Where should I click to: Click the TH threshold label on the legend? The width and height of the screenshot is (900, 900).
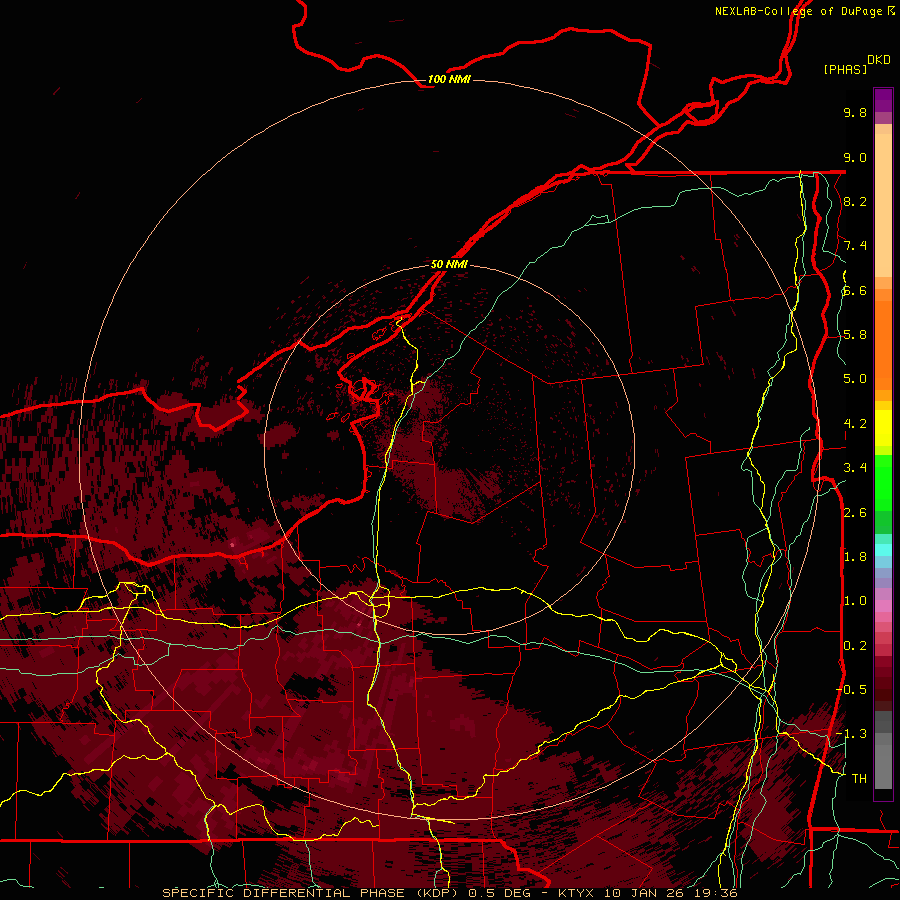pos(859,779)
